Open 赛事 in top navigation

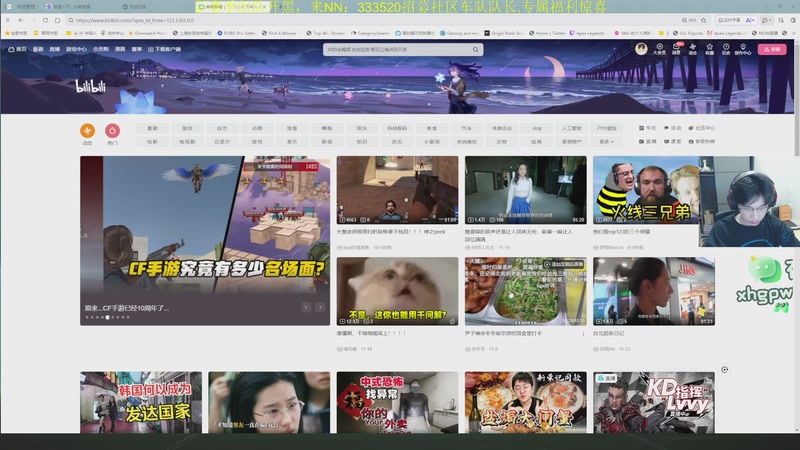137,49
